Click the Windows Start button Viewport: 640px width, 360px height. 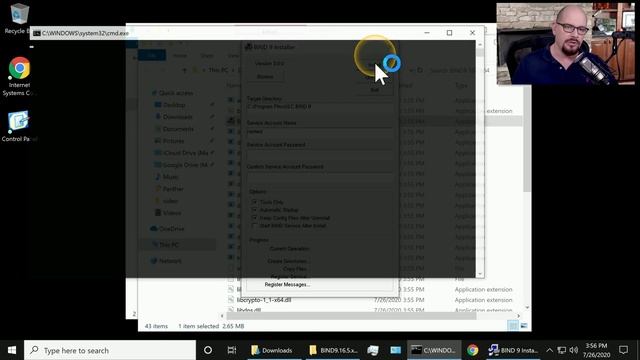tap(12, 350)
